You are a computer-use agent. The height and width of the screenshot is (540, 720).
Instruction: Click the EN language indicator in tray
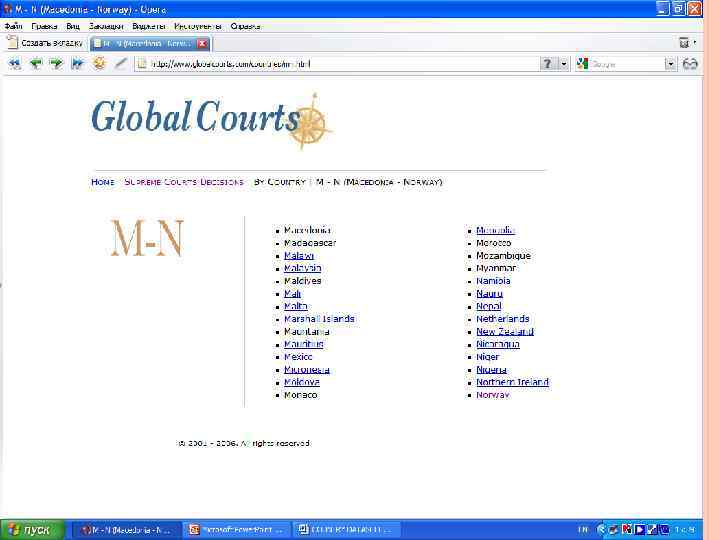(x=583, y=530)
